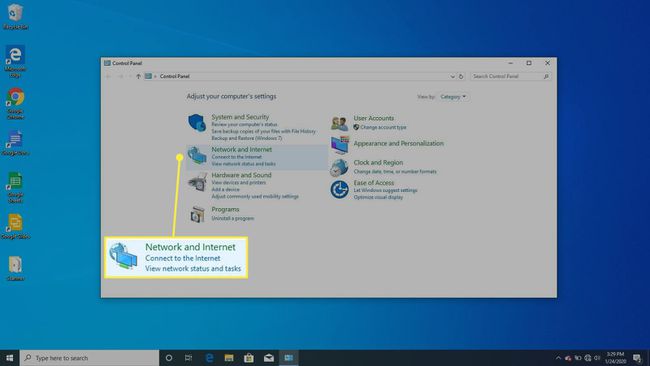
Task: Open the notification Action Center icon
Action: tap(637, 358)
